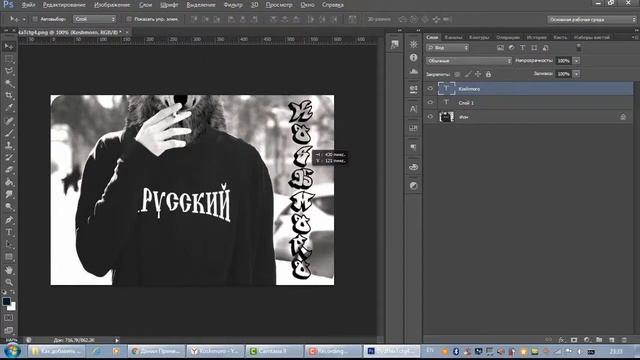
Task: Open the workspace dropdown Основная рабочая среда
Action: point(592,19)
